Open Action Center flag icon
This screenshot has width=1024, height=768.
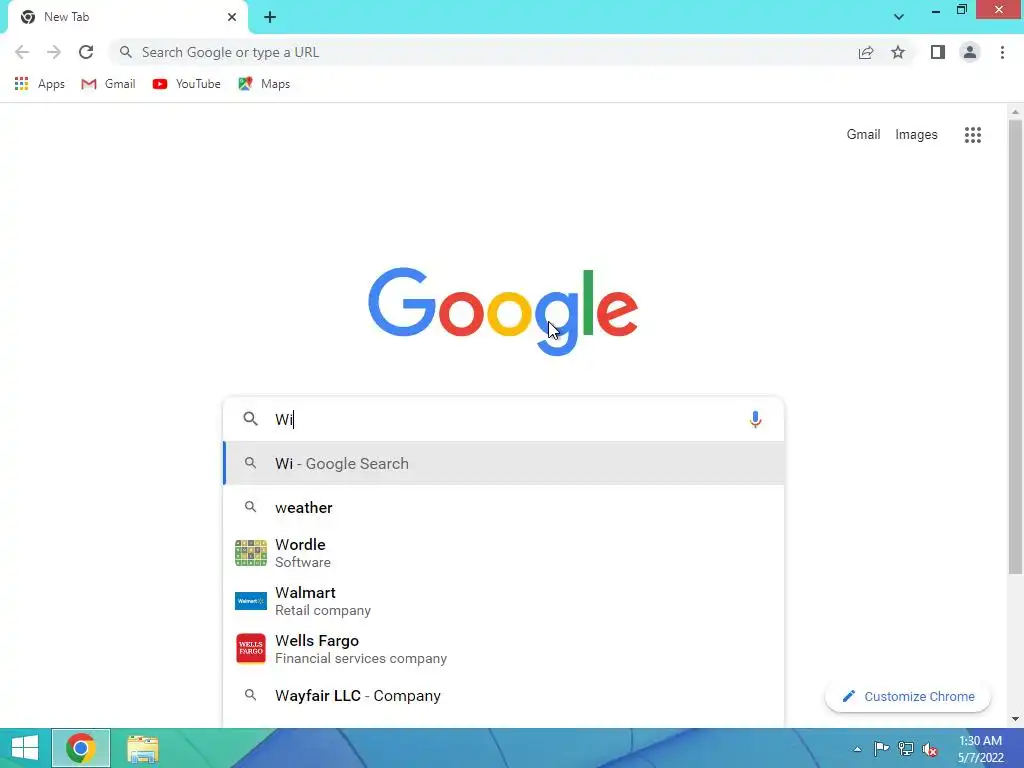(881, 748)
